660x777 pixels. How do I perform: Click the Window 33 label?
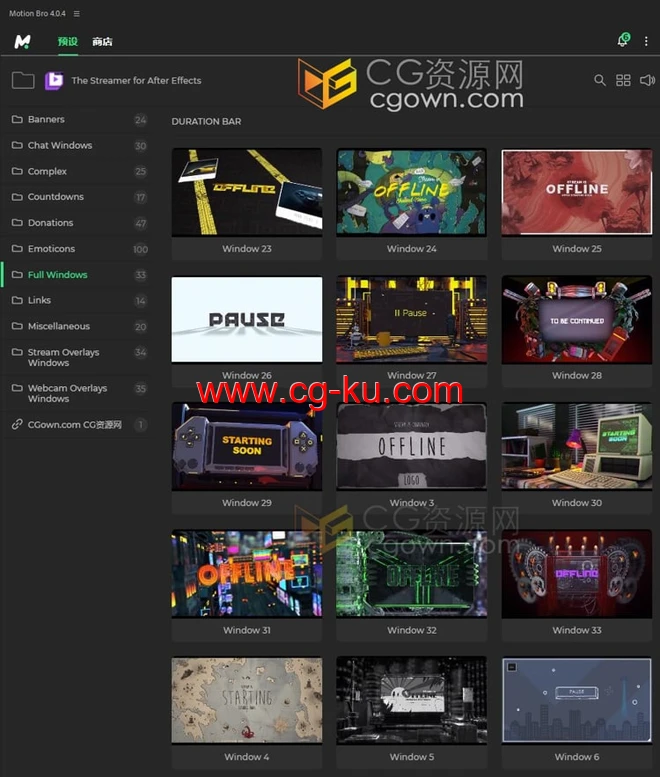pos(577,630)
